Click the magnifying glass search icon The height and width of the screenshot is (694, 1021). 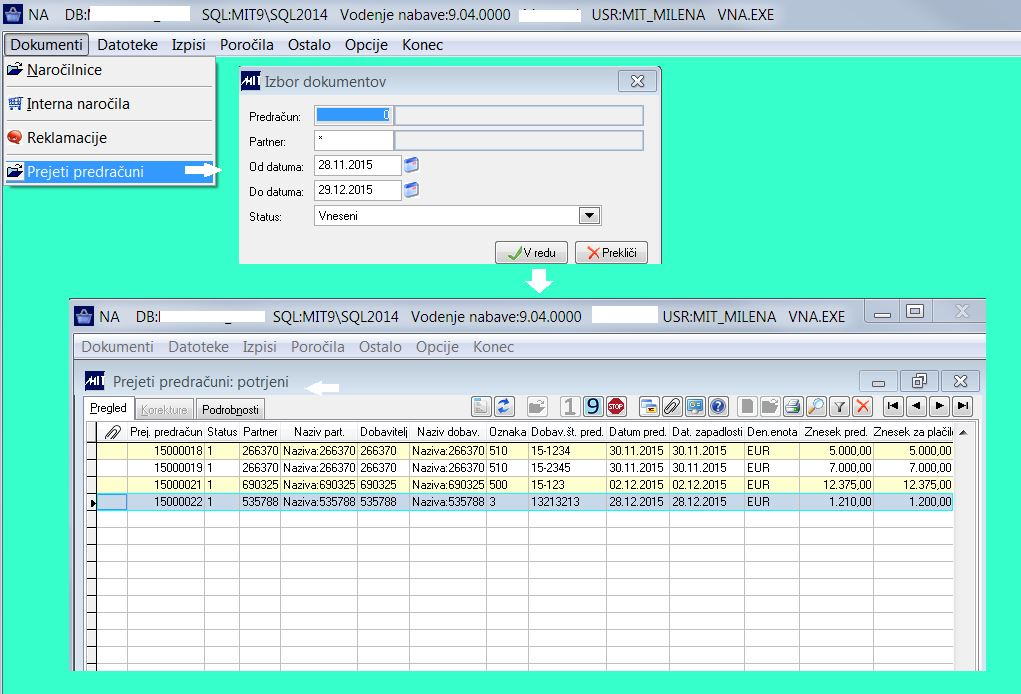tap(816, 406)
